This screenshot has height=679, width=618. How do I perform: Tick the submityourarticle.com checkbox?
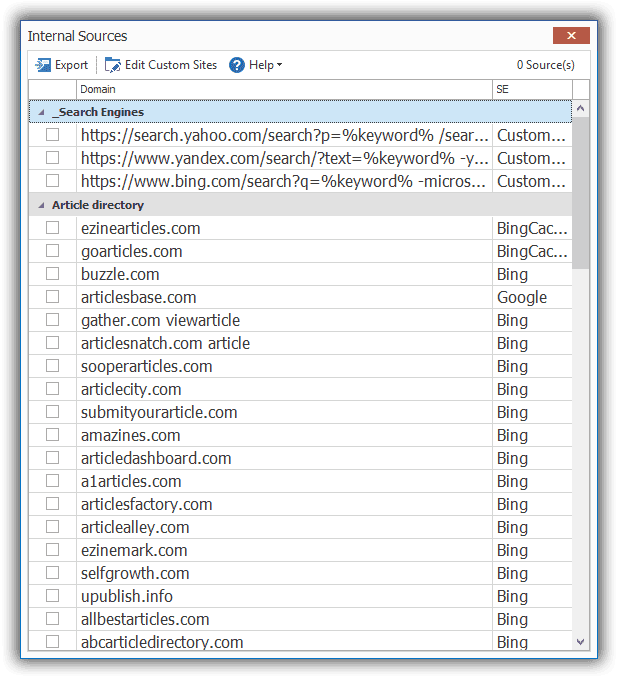point(52,411)
